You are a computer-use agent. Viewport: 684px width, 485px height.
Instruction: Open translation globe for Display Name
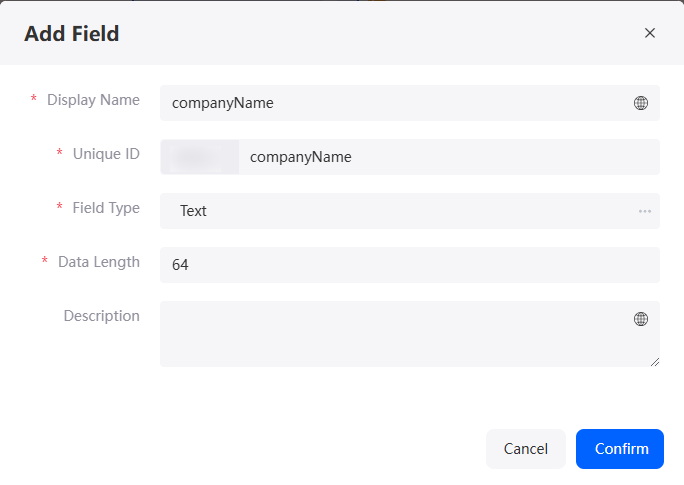click(640, 103)
